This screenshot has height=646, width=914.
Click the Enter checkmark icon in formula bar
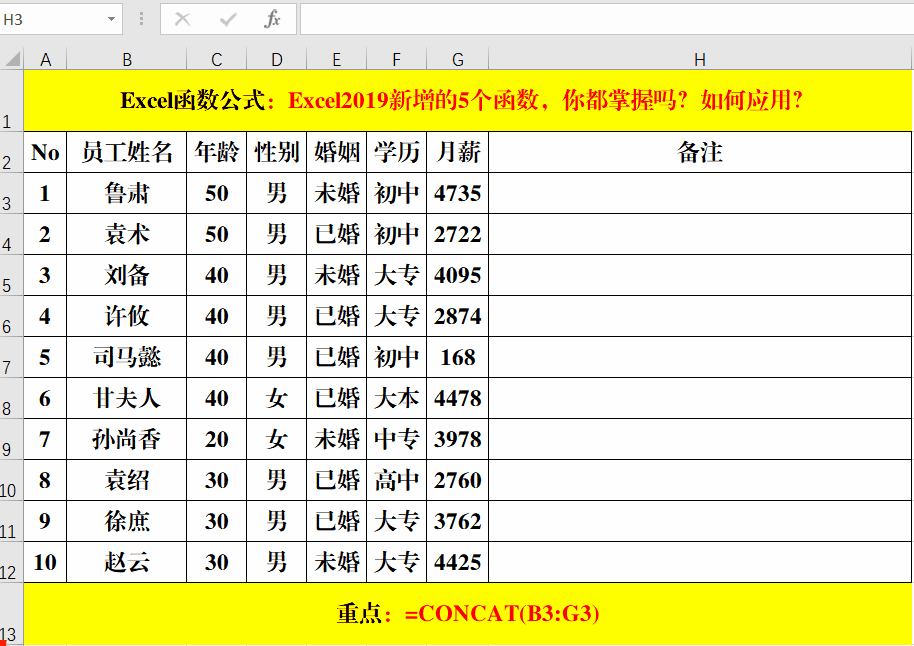tap(227, 20)
